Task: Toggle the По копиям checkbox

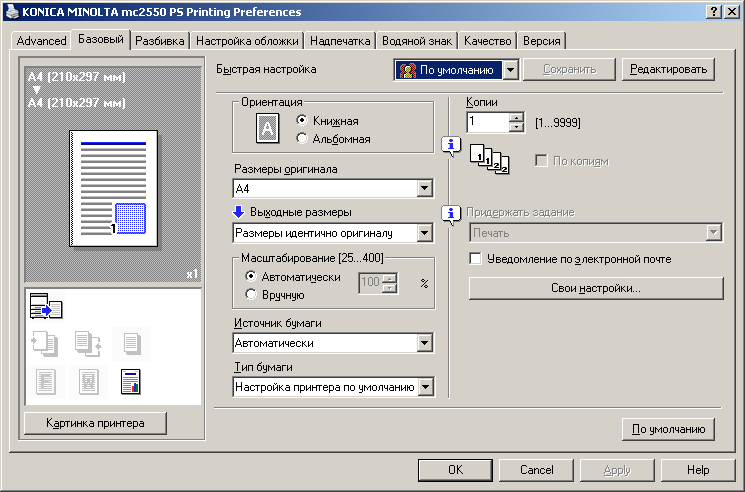Action: (x=541, y=161)
